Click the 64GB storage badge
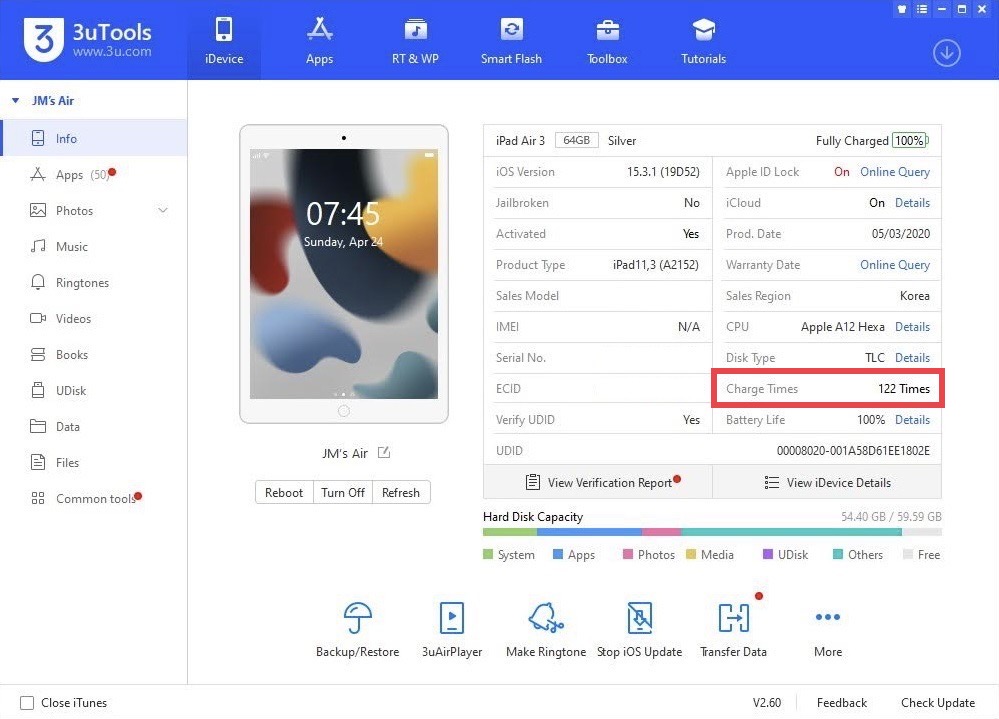Viewport: 999px width, 719px height. pos(577,140)
